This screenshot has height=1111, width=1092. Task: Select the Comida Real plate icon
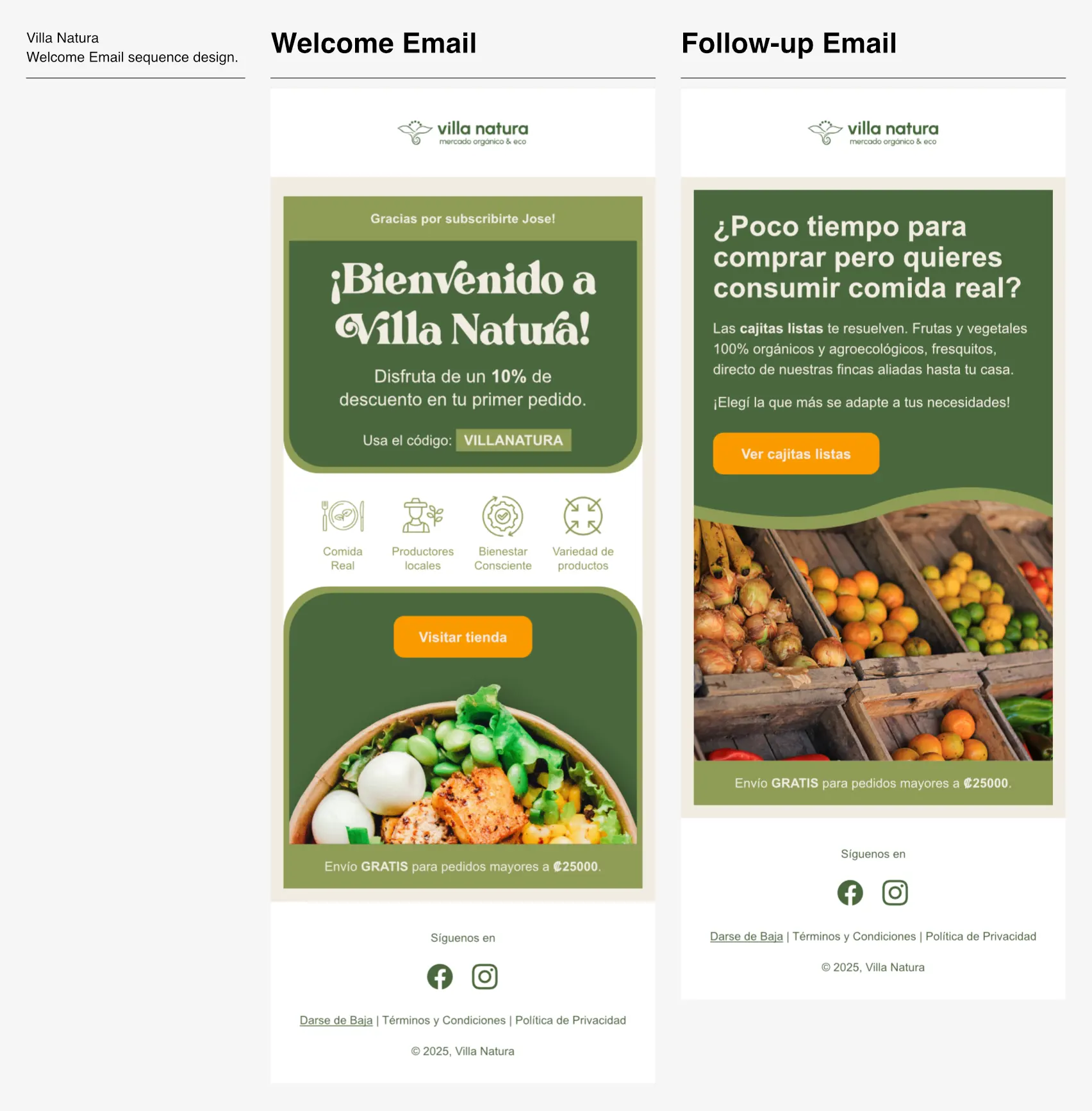point(343,516)
